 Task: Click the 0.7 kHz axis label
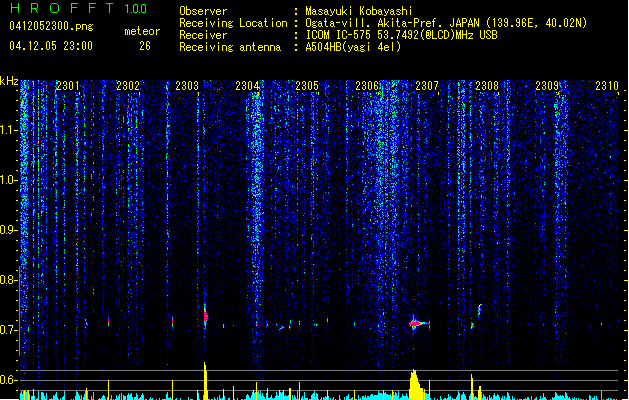(9, 330)
